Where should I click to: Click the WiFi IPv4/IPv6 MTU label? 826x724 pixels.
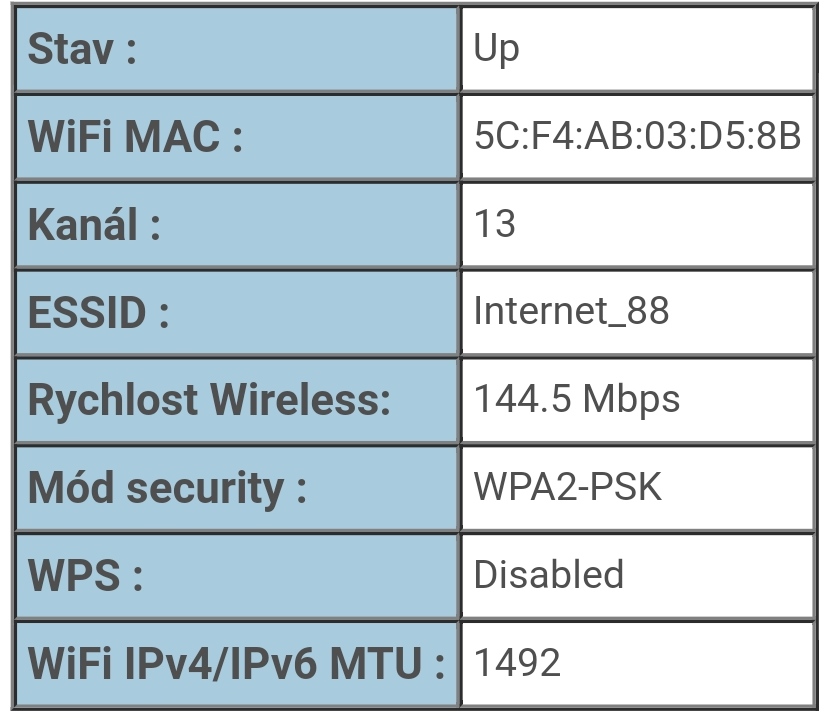pos(236,662)
